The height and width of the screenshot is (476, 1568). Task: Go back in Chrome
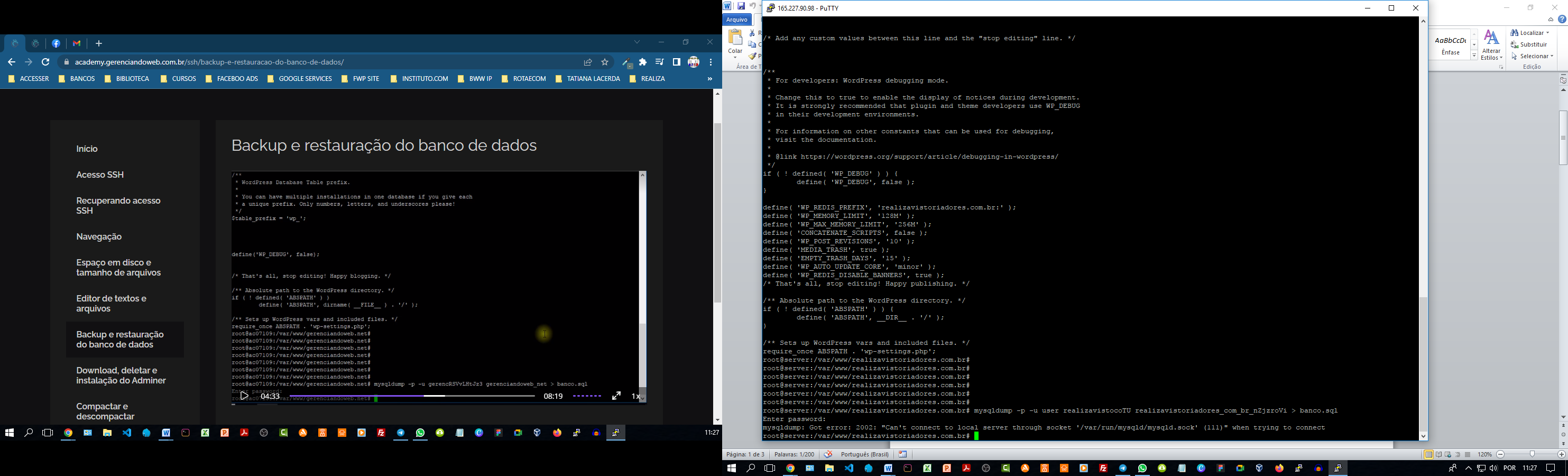(12, 62)
